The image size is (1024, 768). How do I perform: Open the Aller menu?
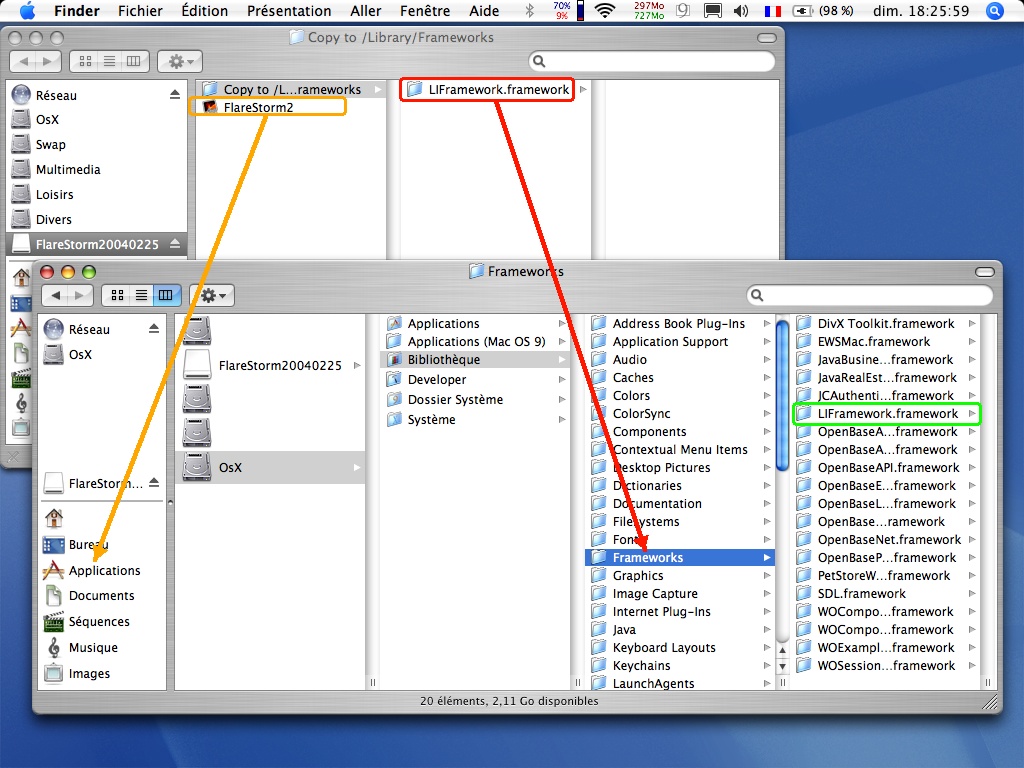pyautogui.click(x=365, y=10)
